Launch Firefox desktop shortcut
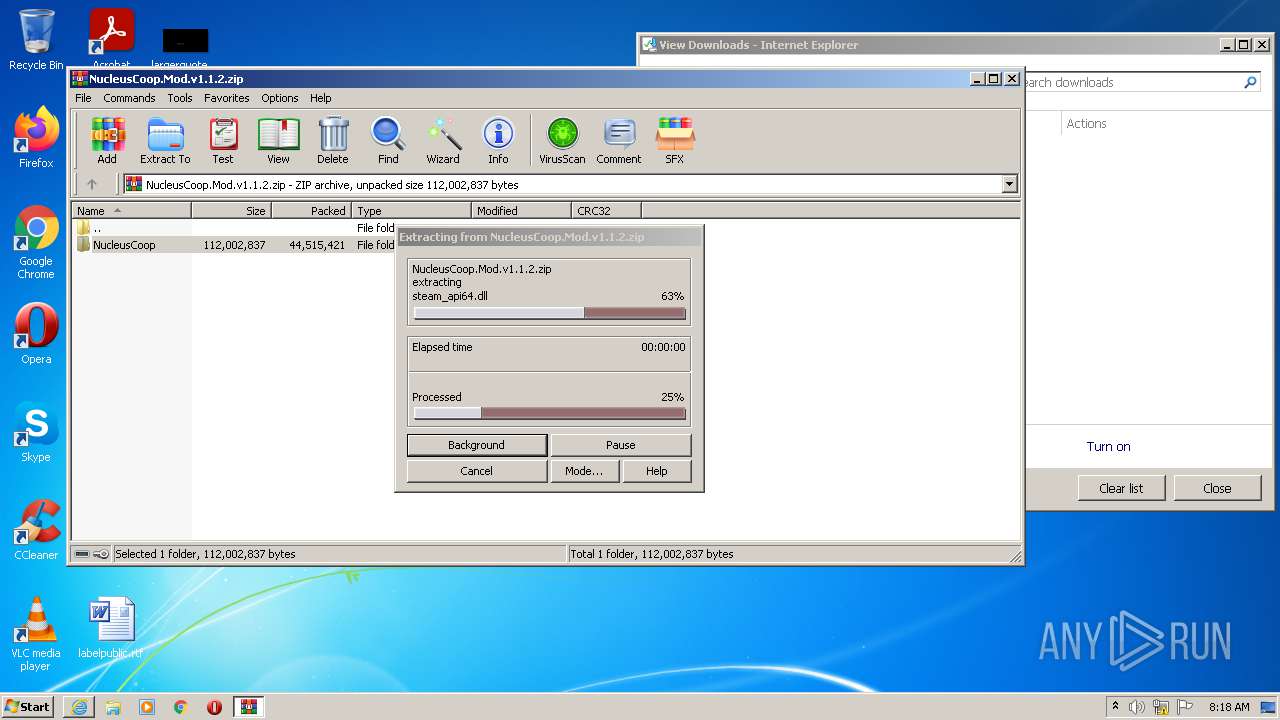This screenshot has width=1280, height=720. point(36,138)
